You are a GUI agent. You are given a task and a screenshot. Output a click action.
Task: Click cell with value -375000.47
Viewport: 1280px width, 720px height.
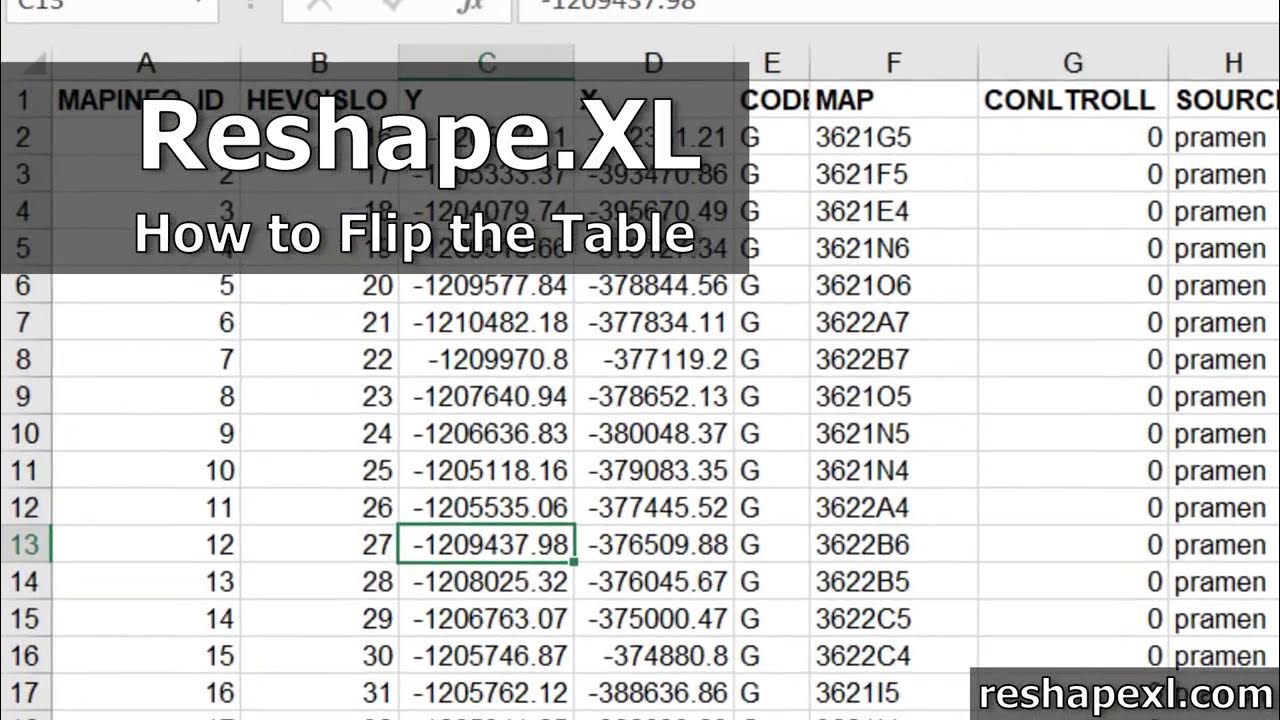[654, 619]
